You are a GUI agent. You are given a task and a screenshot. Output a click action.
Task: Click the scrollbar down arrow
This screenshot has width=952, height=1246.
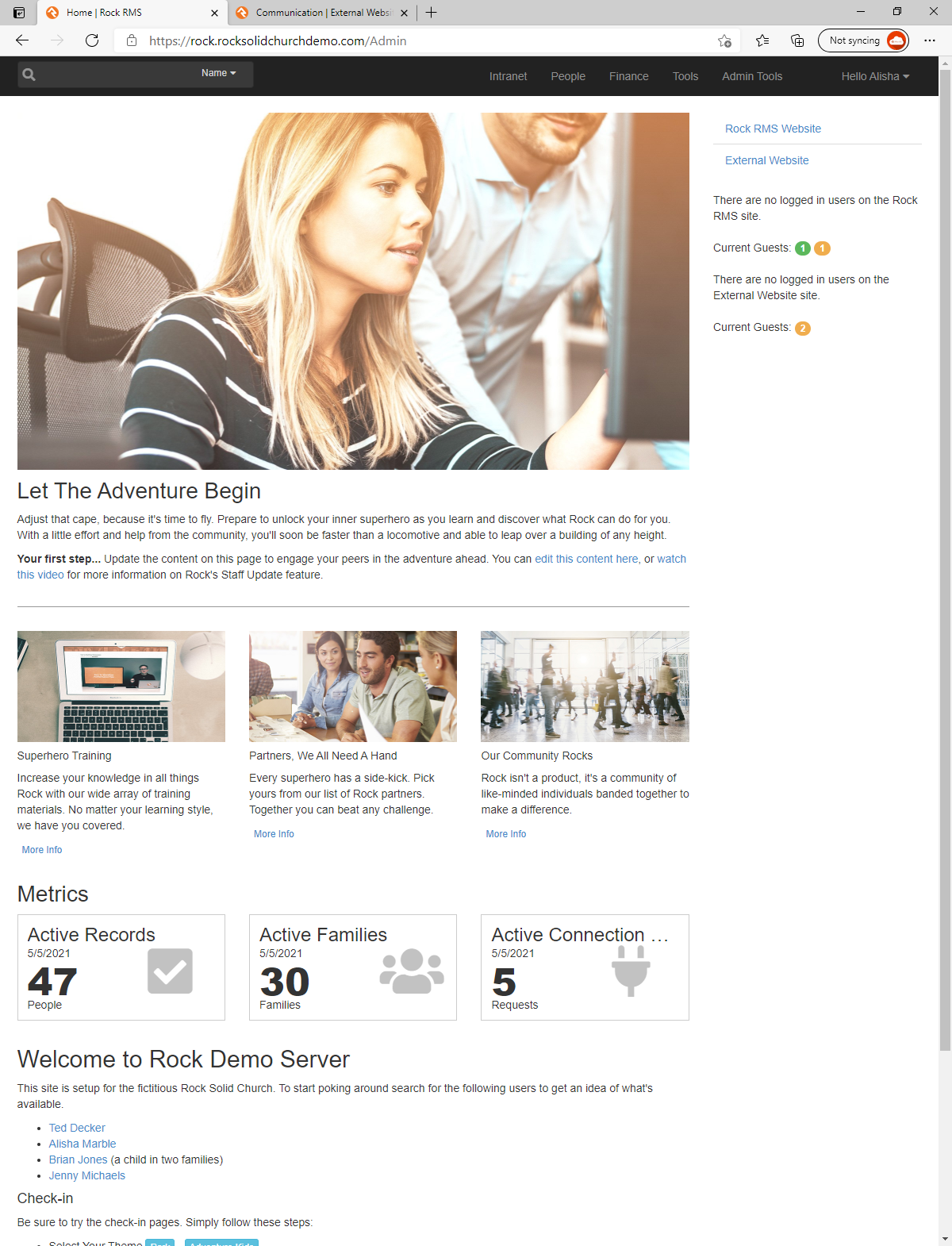tap(945, 1239)
